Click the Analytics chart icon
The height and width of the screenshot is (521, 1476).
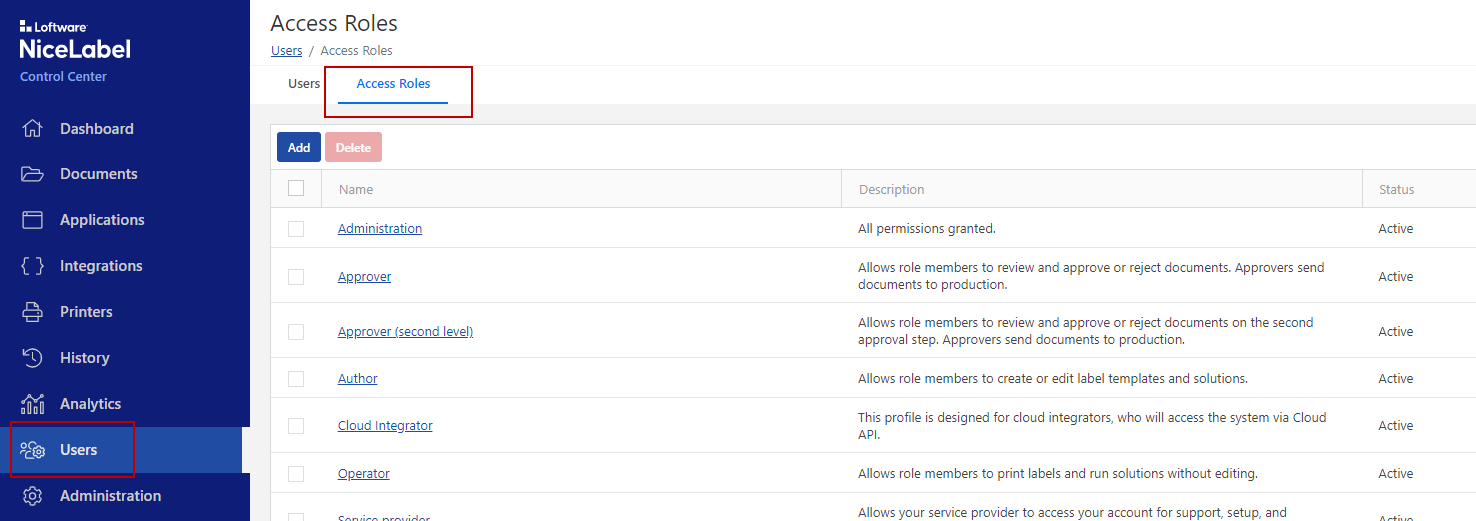tap(33, 404)
